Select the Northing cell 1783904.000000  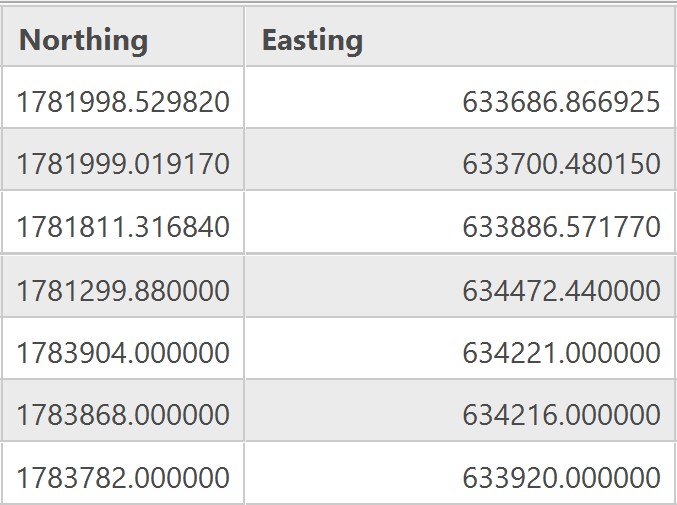pyautogui.click(x=123, y=348)
